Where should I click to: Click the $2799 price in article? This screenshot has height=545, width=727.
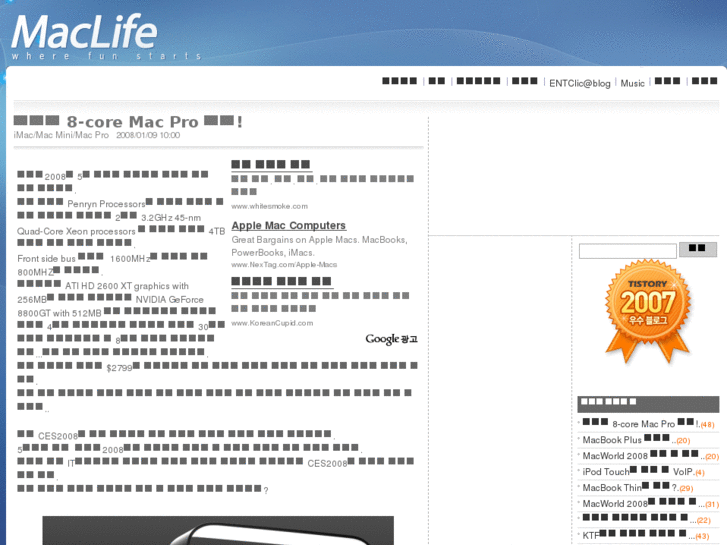pyautogui.click(x=119, y=368)
